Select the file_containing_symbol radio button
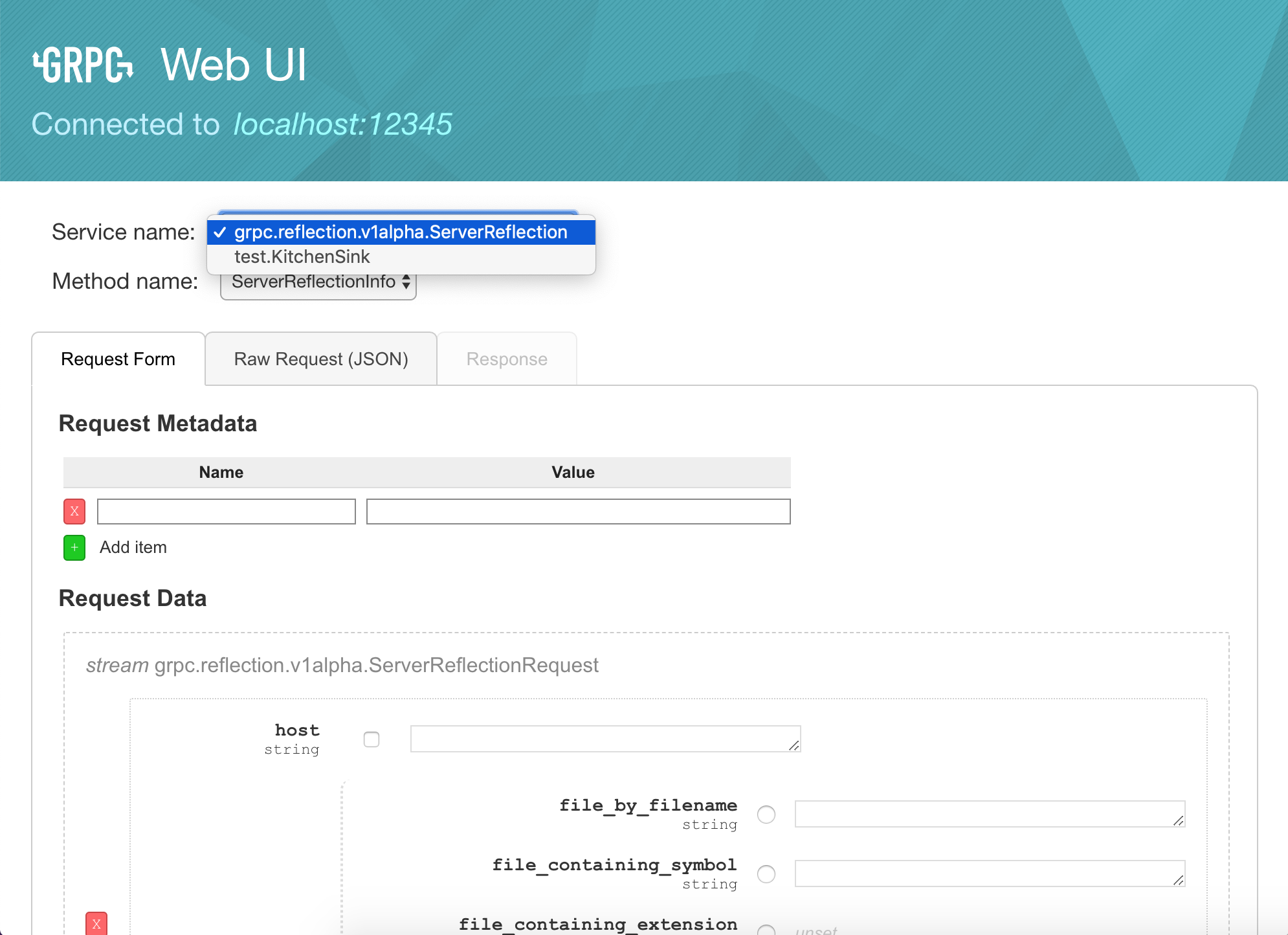1288x935 pixels. click(x=767, y=875)
